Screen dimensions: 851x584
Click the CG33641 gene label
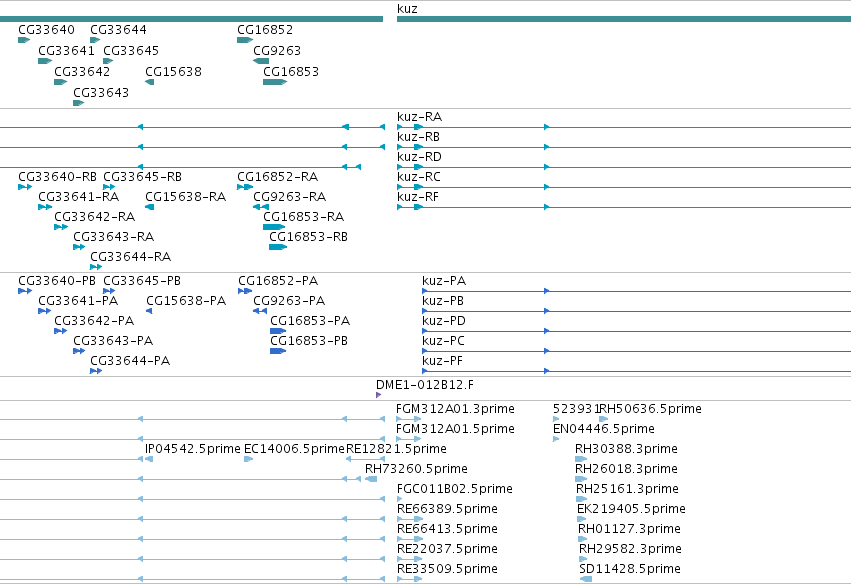[66, 50]
